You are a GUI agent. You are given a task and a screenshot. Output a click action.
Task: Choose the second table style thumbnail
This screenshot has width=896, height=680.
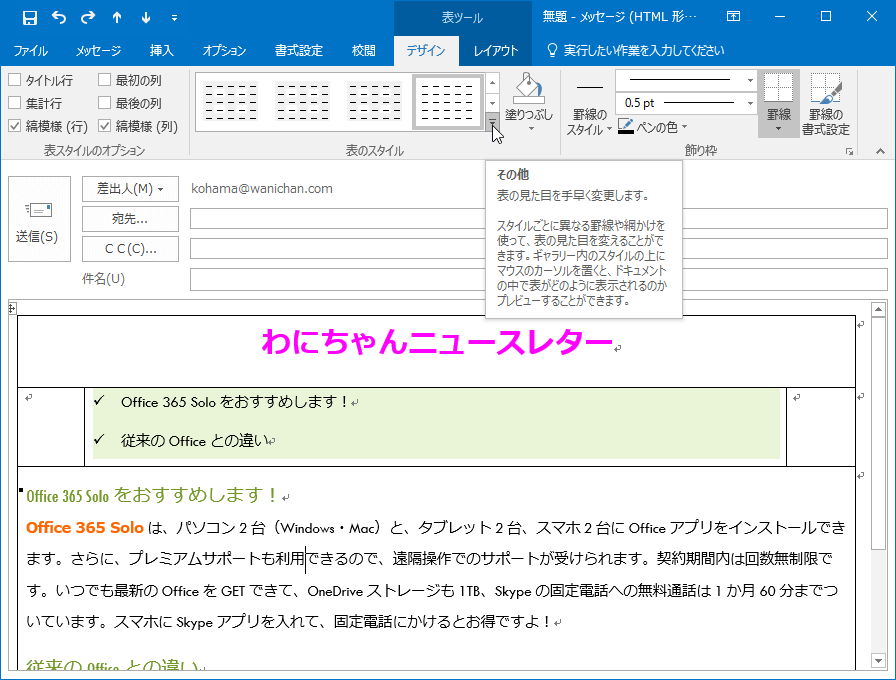(303, 102)
